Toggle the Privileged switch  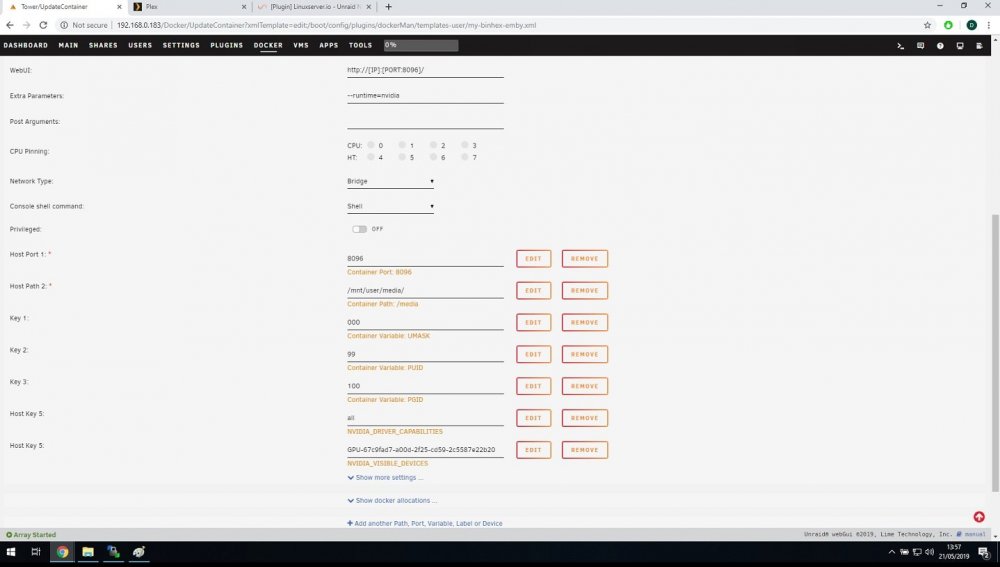click(x=359, y=229)
